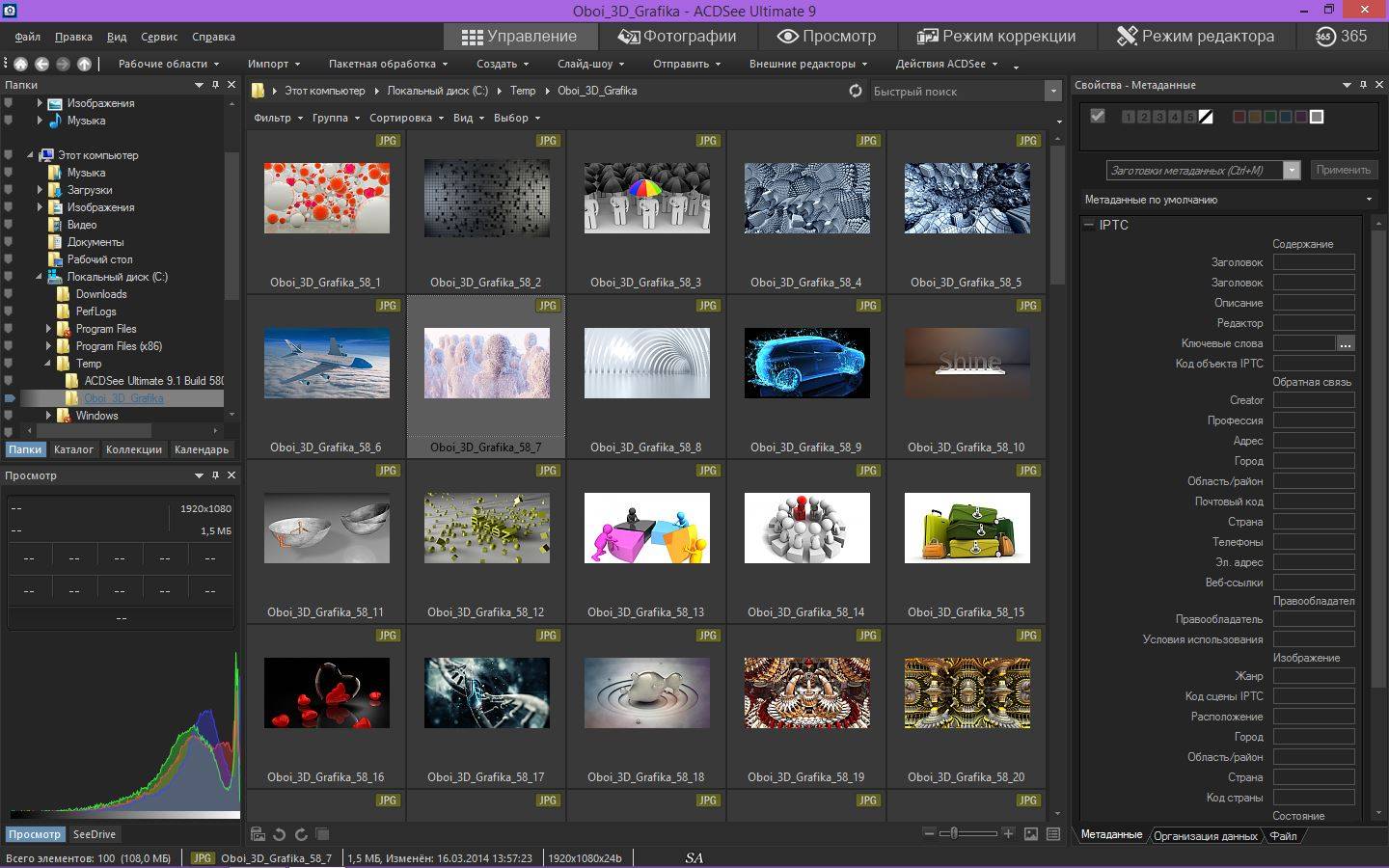Click the compare images icon in bottom toolbar

pyautogui.click(x=322, y=834)
